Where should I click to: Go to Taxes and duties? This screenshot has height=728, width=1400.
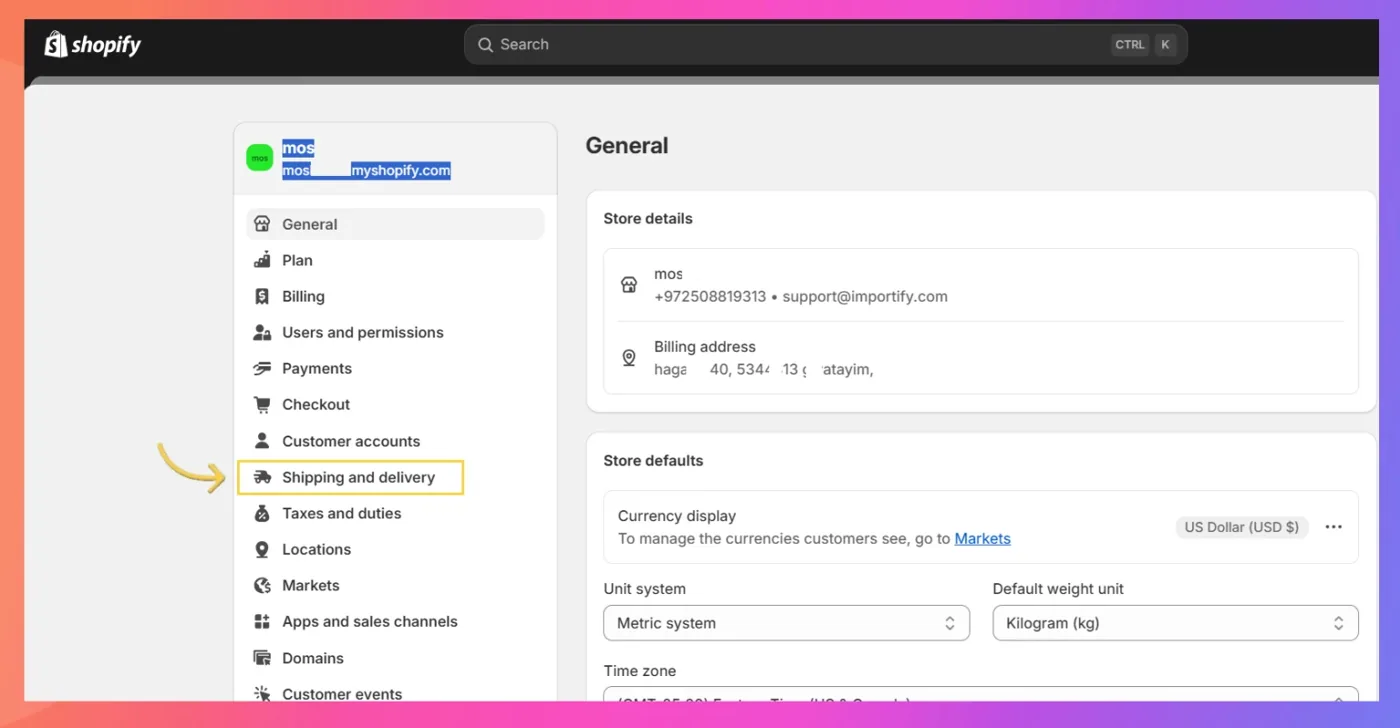coord(395,513)
